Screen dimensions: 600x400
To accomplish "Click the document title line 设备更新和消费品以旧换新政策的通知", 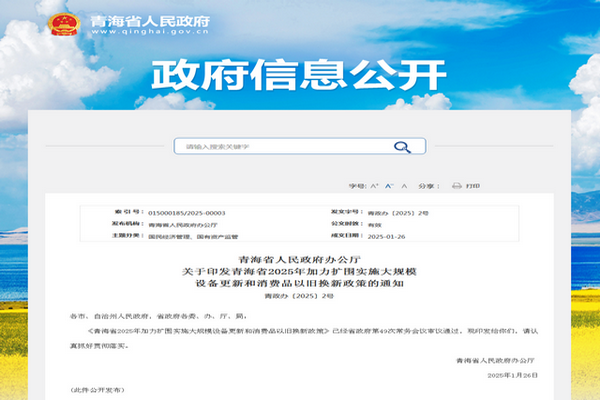I will [x=300, y=283].
